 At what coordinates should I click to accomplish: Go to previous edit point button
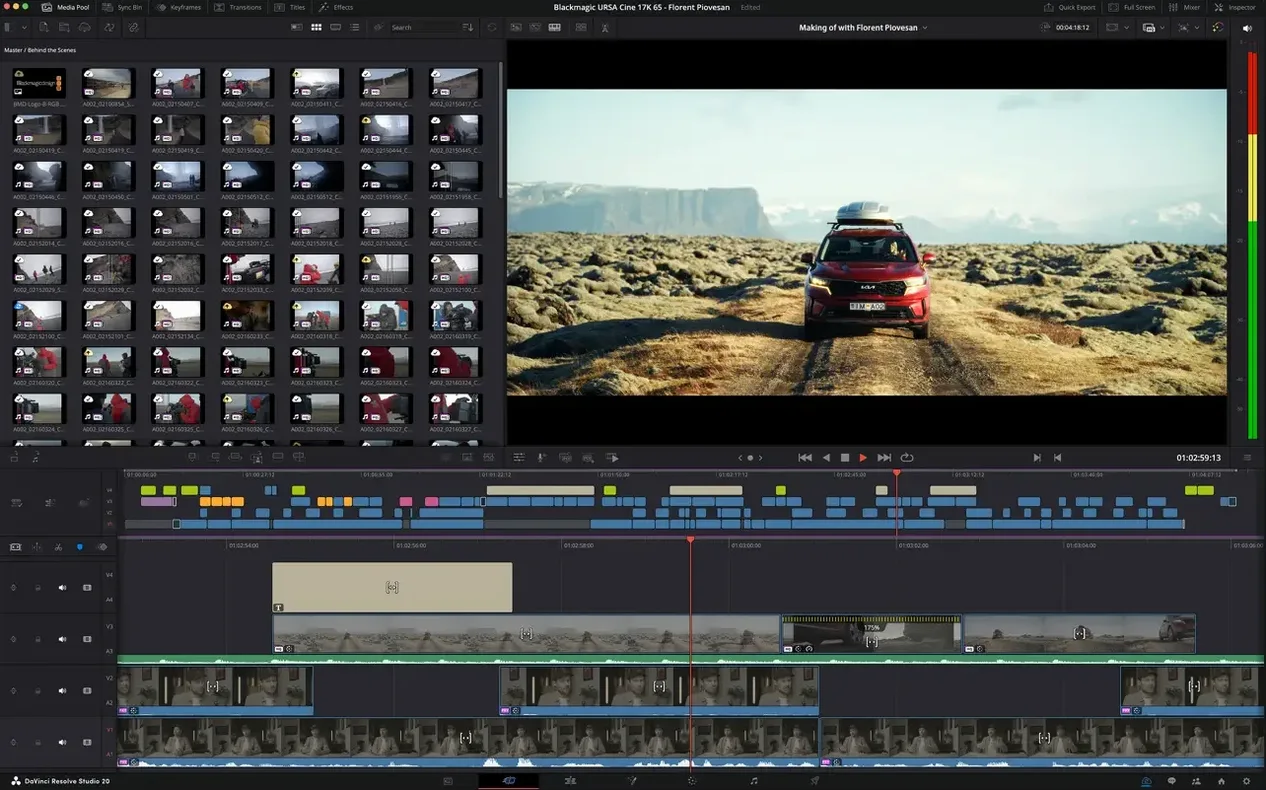point(1058,457)
